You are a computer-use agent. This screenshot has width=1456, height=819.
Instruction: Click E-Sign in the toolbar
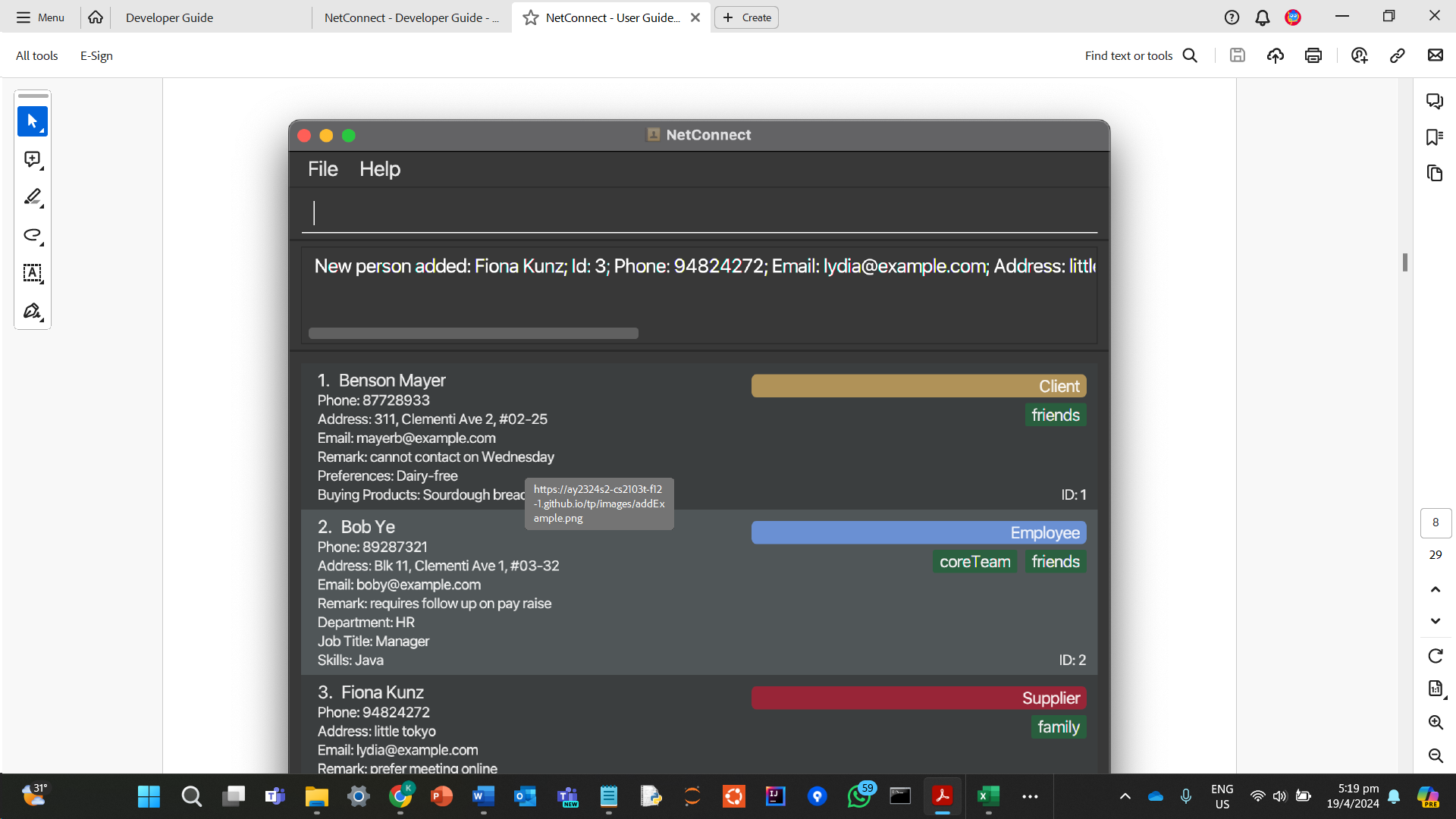pyautogui.click(x=96, y=55)
